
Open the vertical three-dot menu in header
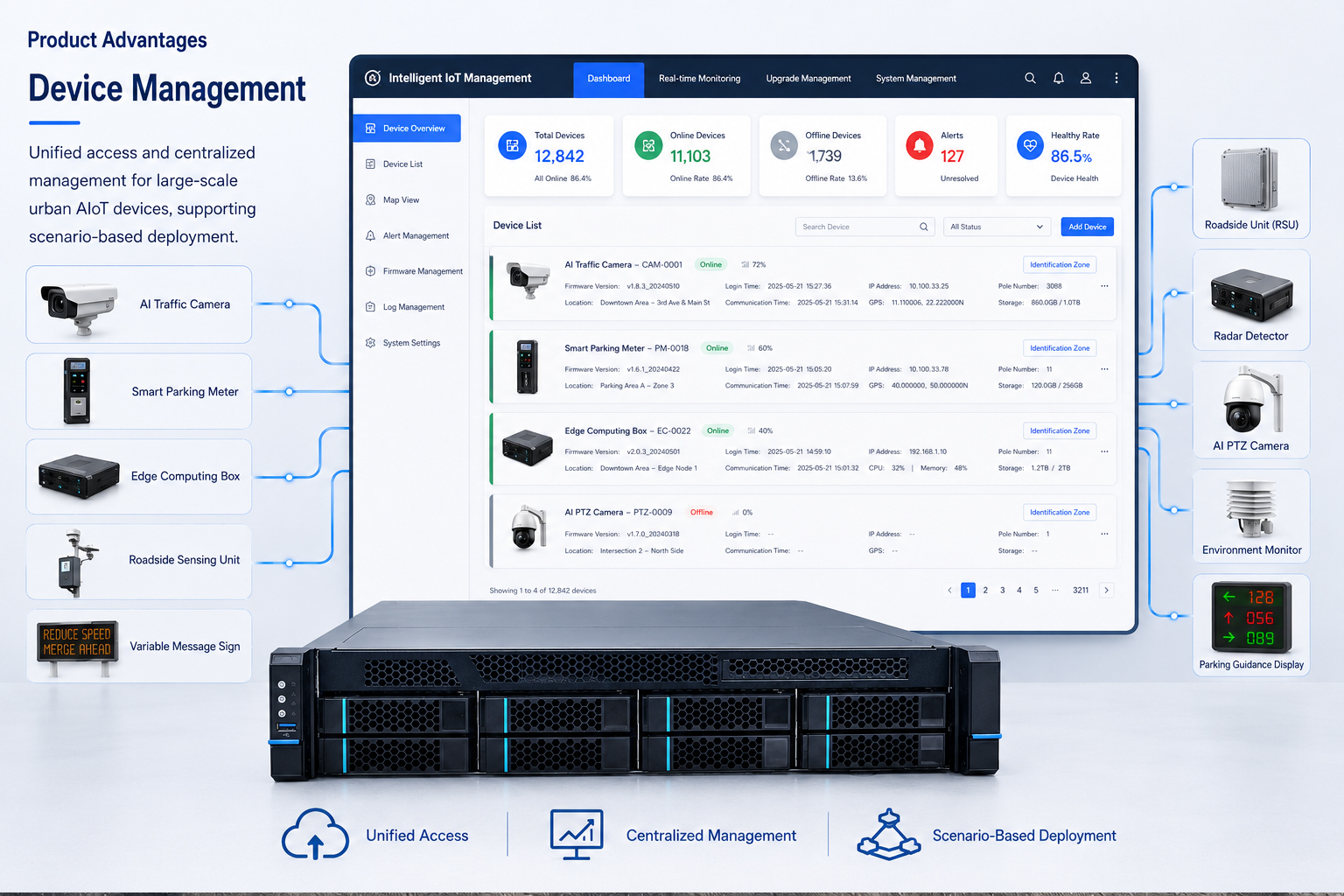[x=1116, y=78]
